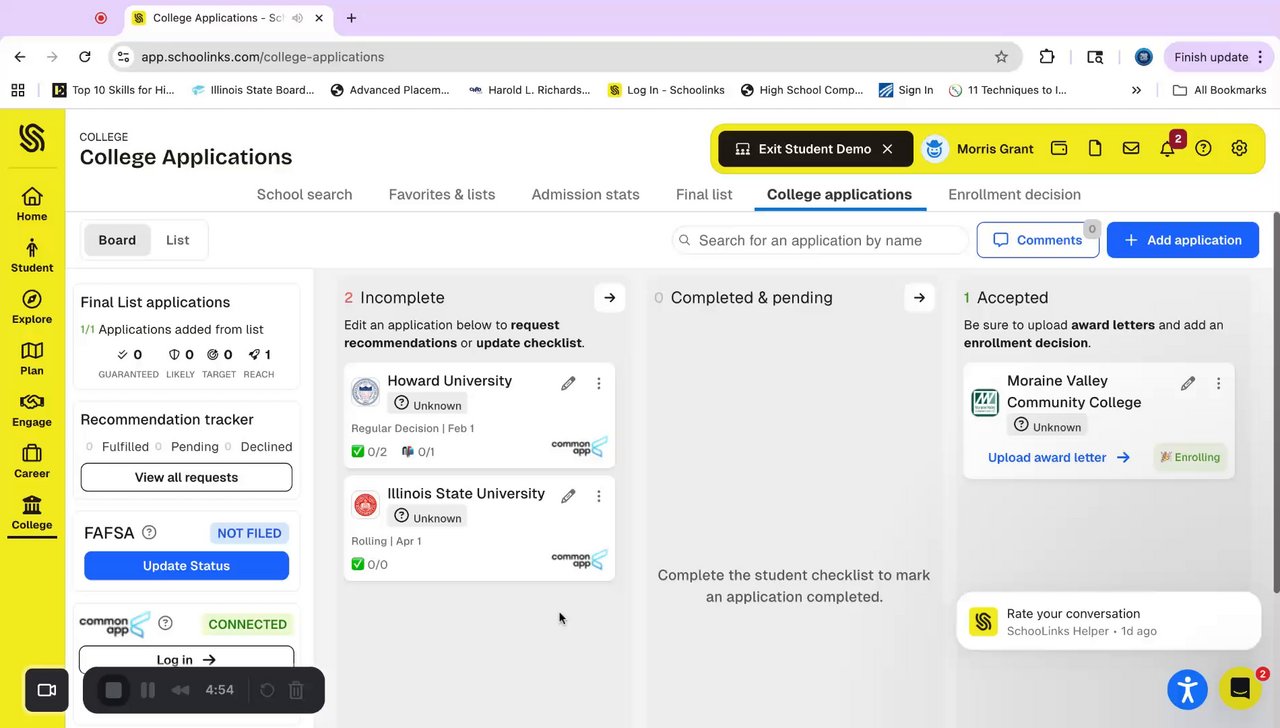
Task: Click the Completed & pending arrow
Action: tap(919, 297)
